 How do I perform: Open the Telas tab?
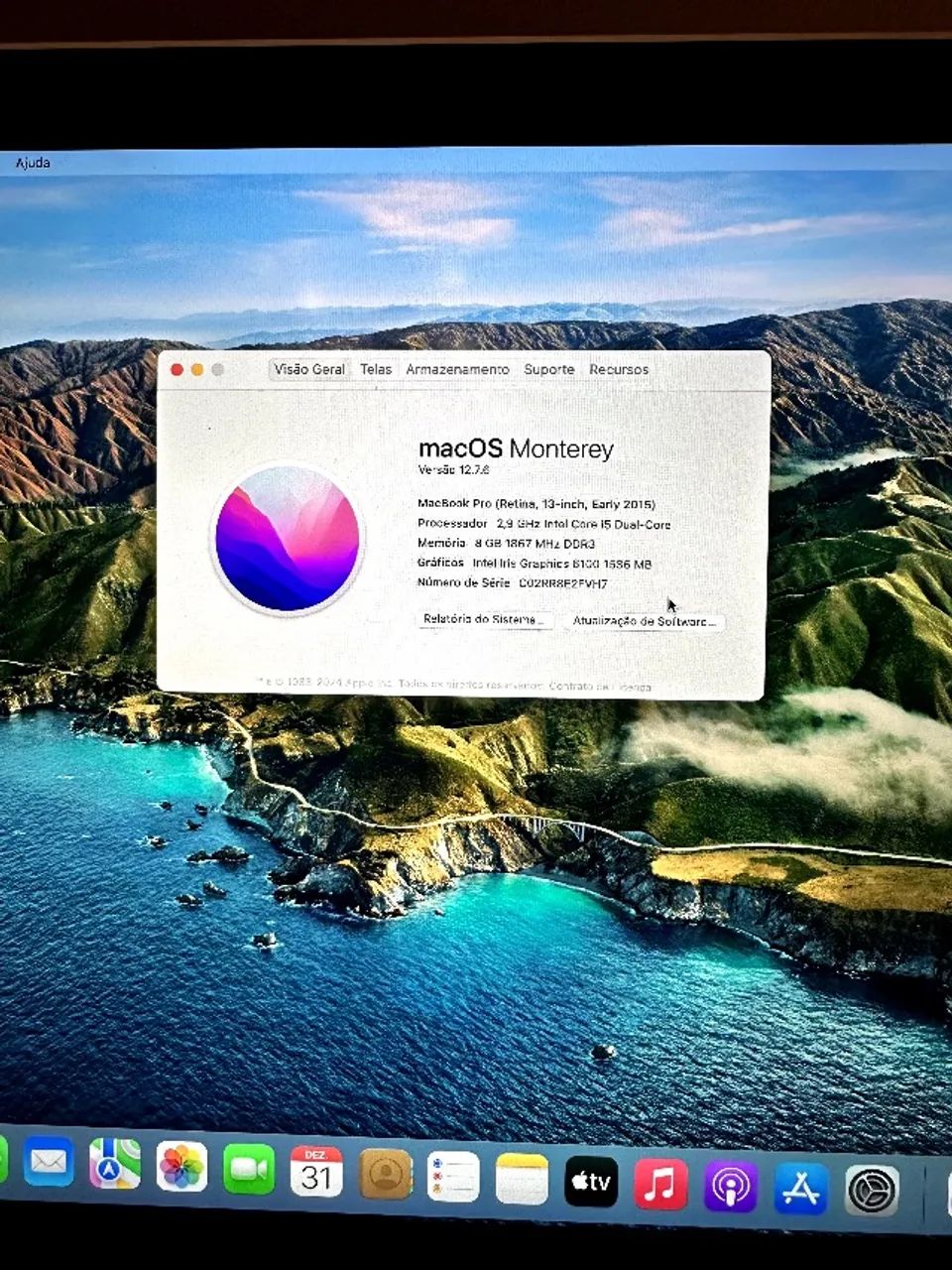[x=376, y=369]
